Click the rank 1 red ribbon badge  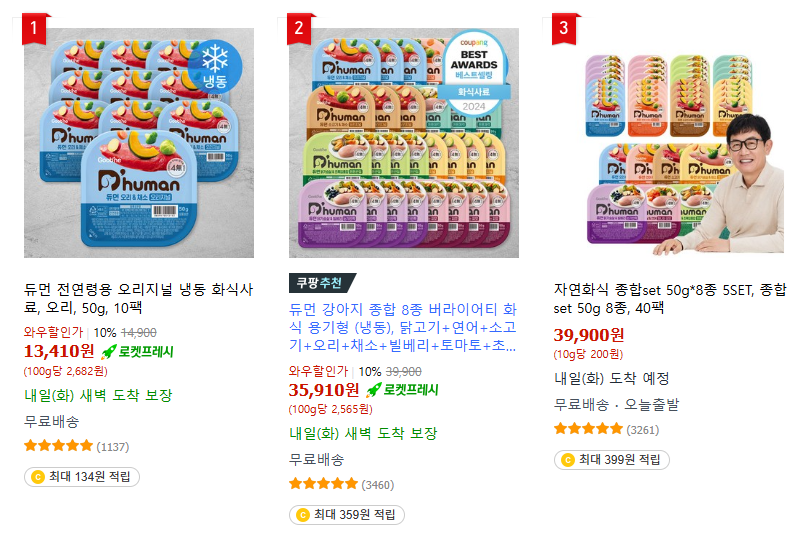coord(35,28)
